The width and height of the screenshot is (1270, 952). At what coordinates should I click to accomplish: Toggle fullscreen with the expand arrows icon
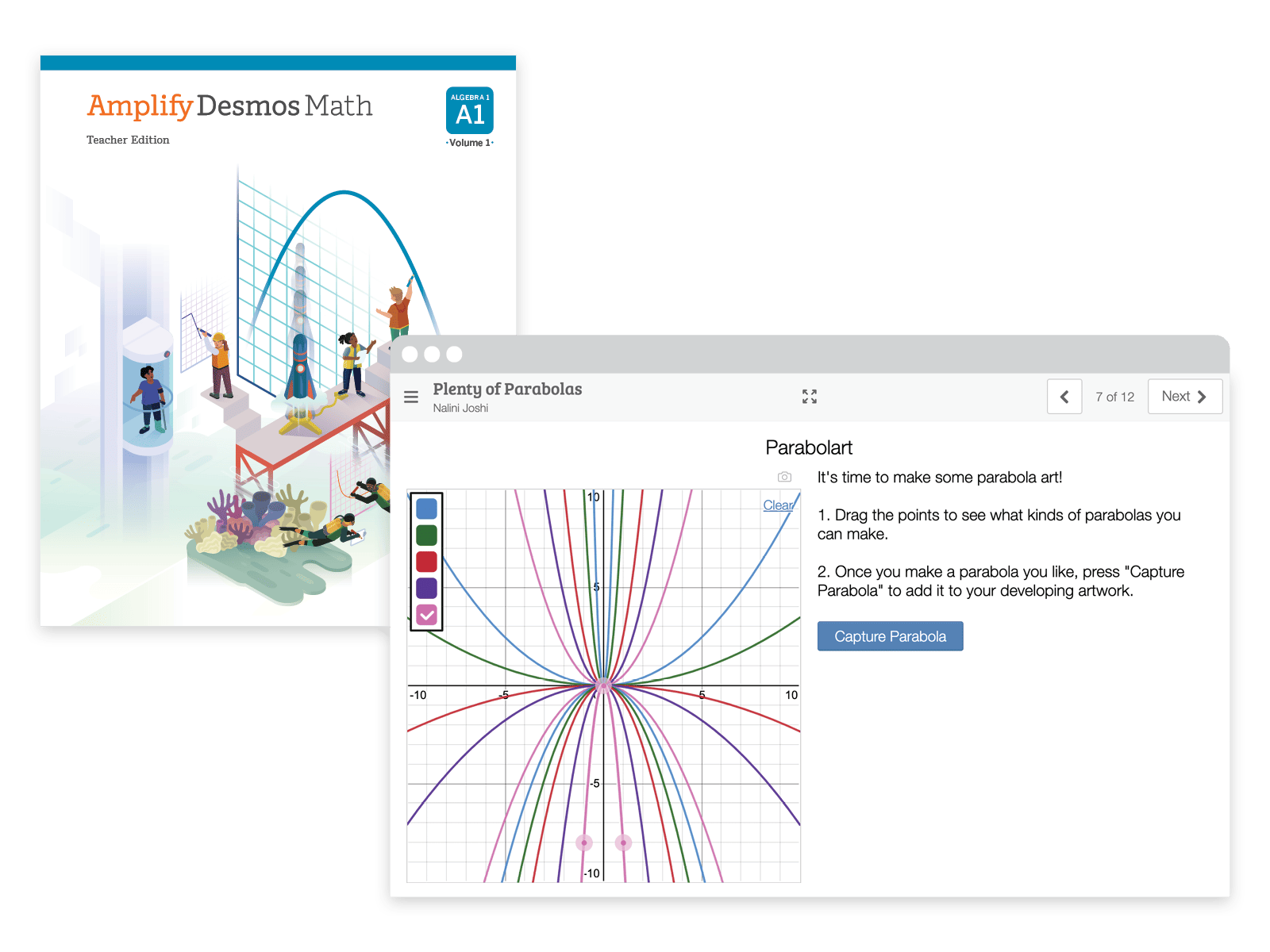(810, 397)
